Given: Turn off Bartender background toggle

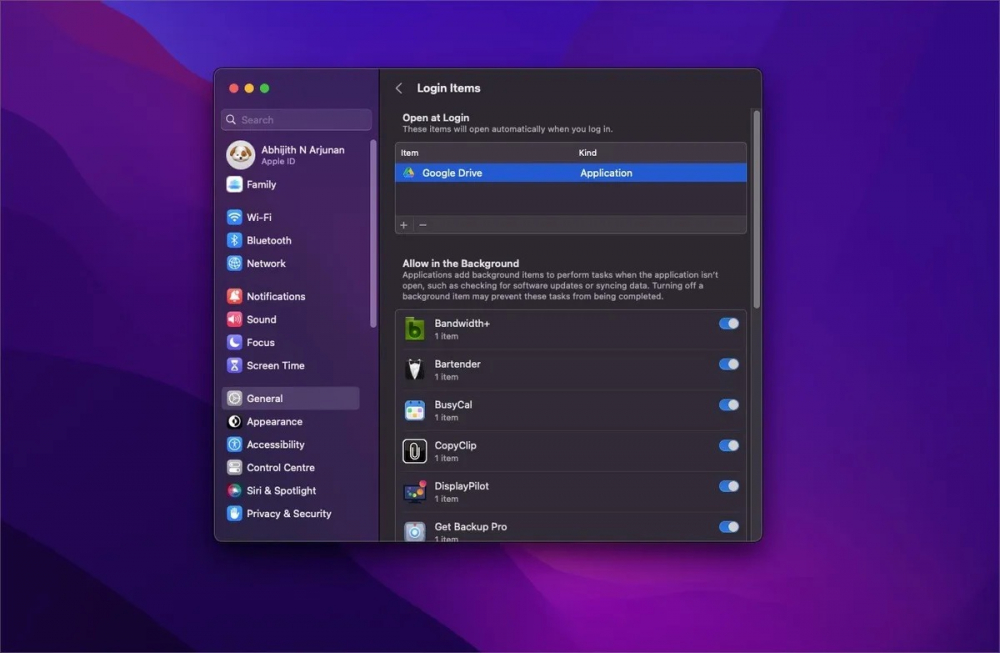Looking at the screenshot, I should [x=729, y=364].
